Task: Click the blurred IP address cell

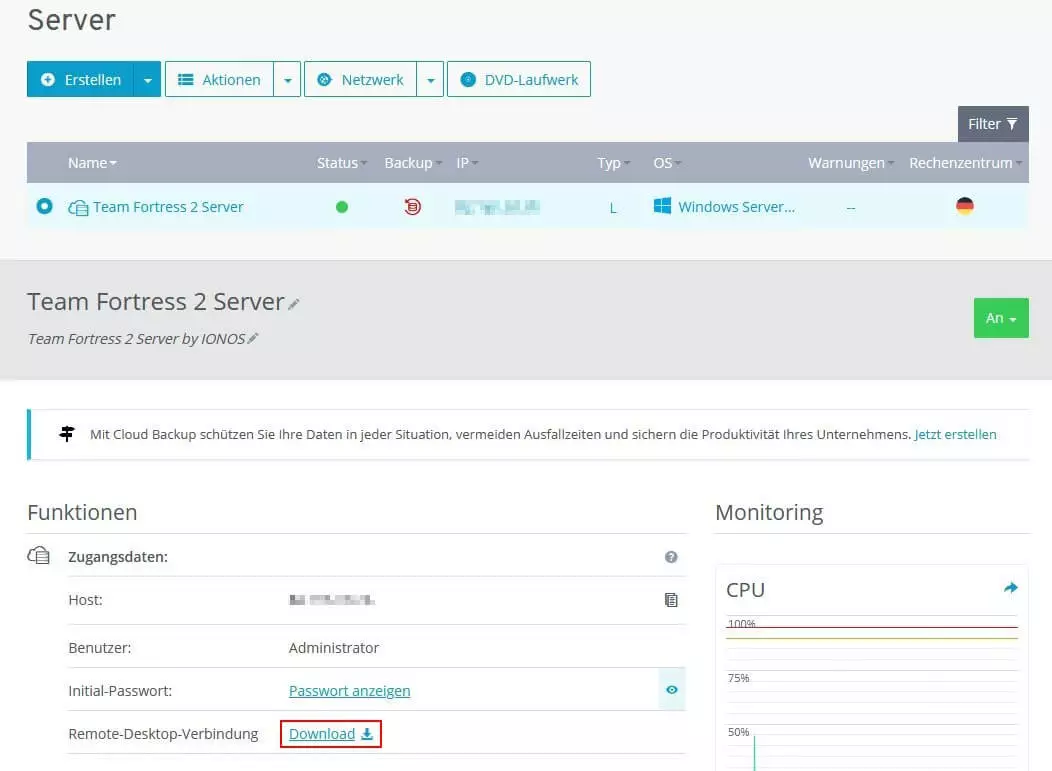Action: tap(497, 207)
